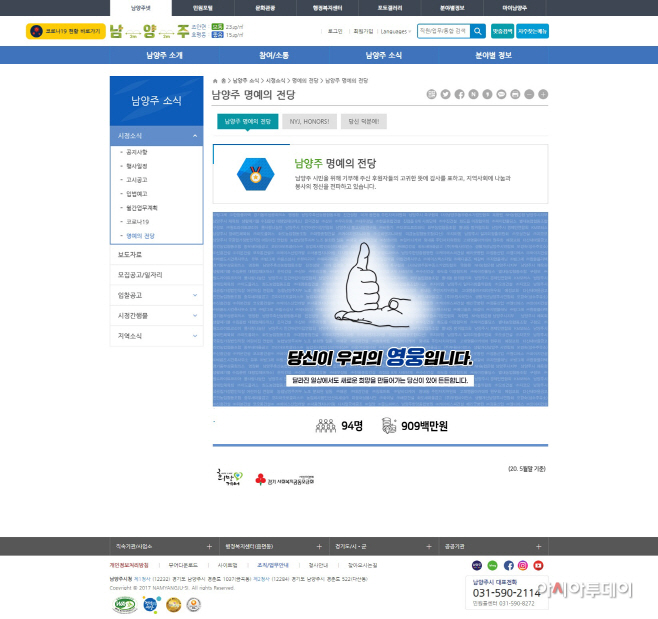Image resolution: width=658 pixels, height=619 pixels.
Task: Select the 마이남양주 top tab
Action: [x=514, y=8]
